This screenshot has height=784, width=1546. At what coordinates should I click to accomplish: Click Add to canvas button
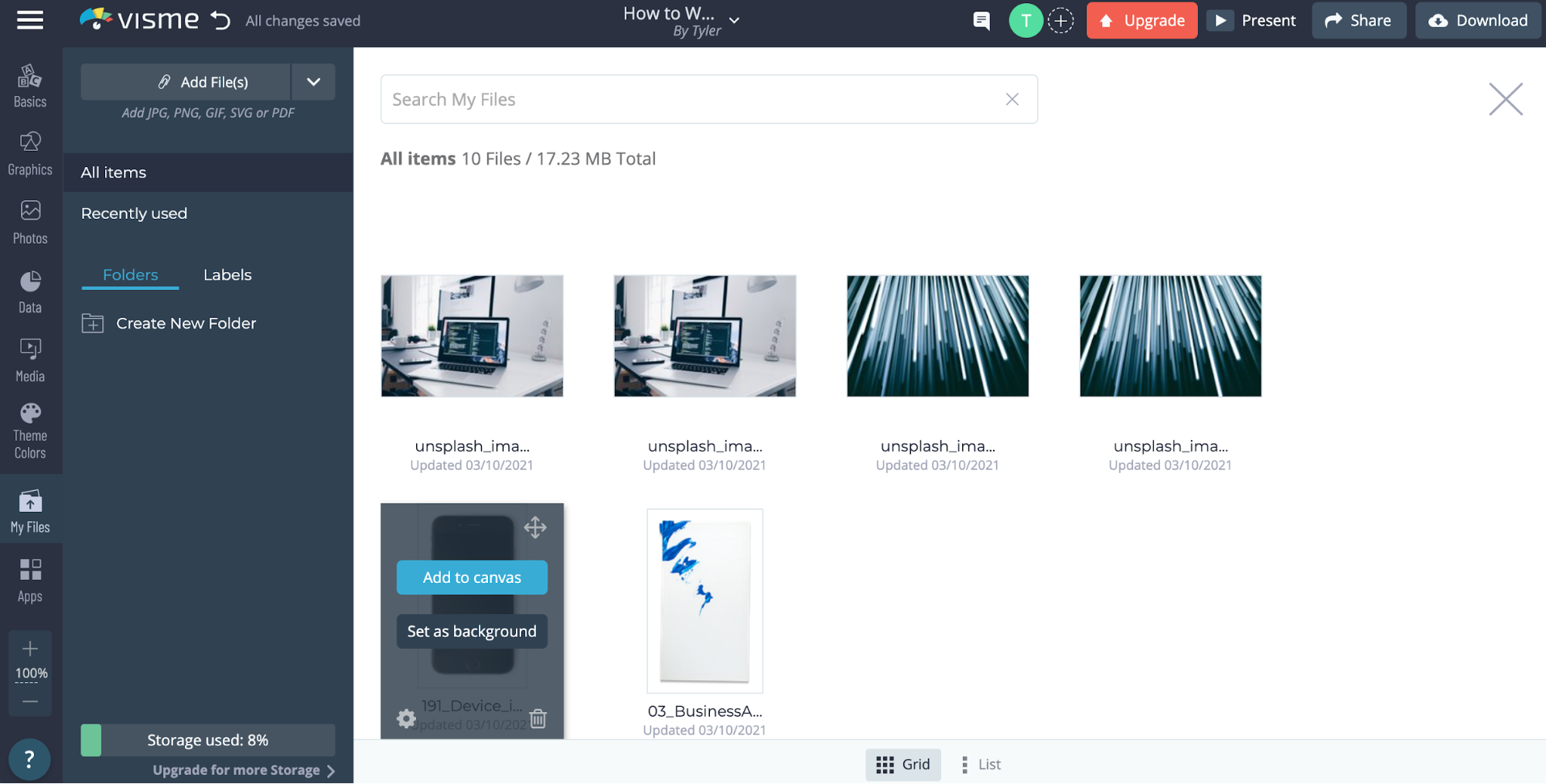(472, 578)
